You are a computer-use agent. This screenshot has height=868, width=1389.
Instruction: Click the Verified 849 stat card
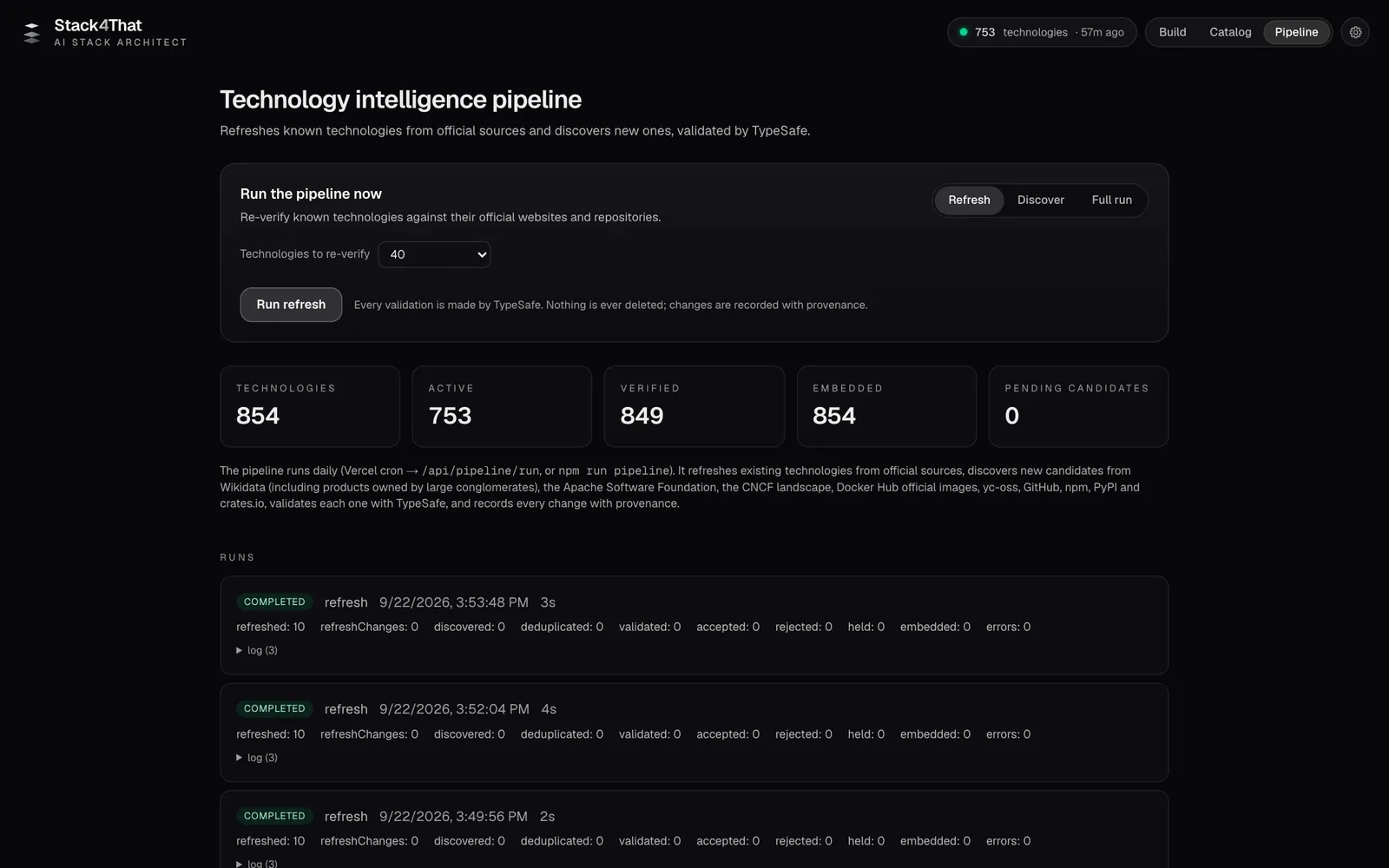tap(694, 406)
